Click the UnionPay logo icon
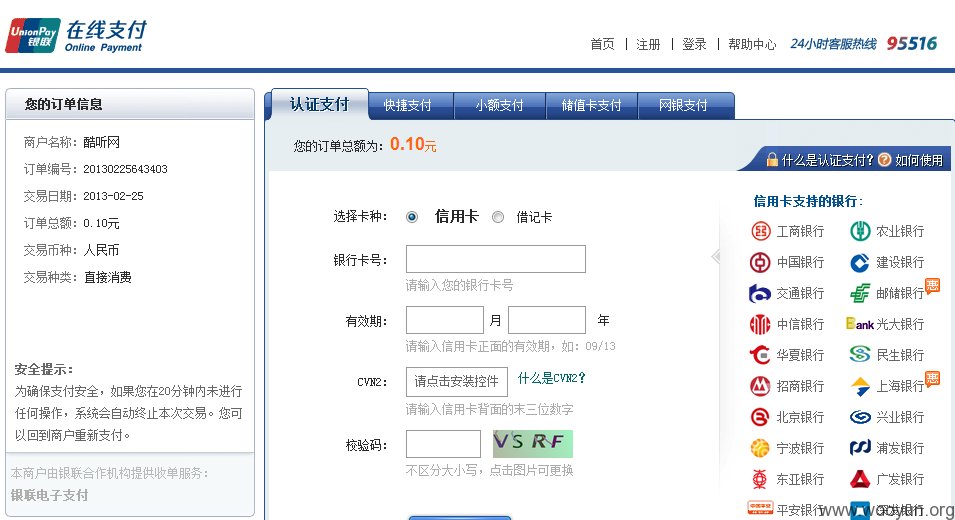Screen dimensions: 955x520 pos(33,35)
